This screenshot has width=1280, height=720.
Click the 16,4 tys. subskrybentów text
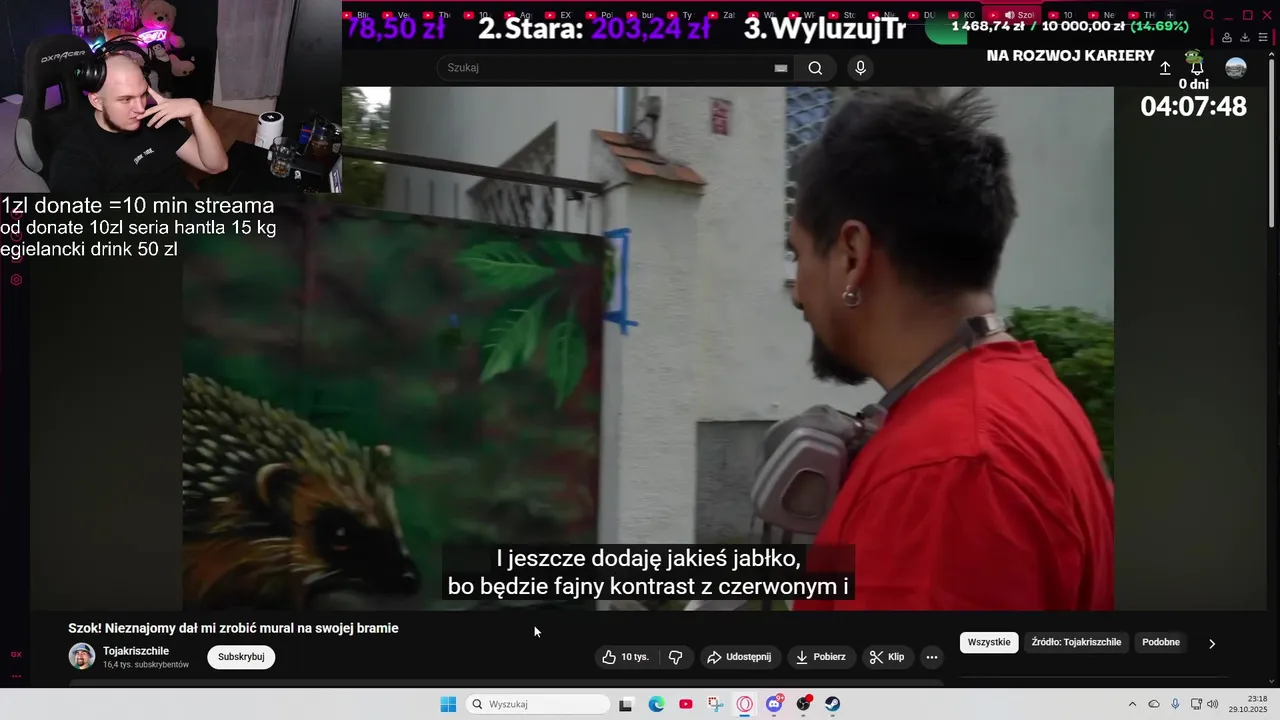[x=146, y=665]
